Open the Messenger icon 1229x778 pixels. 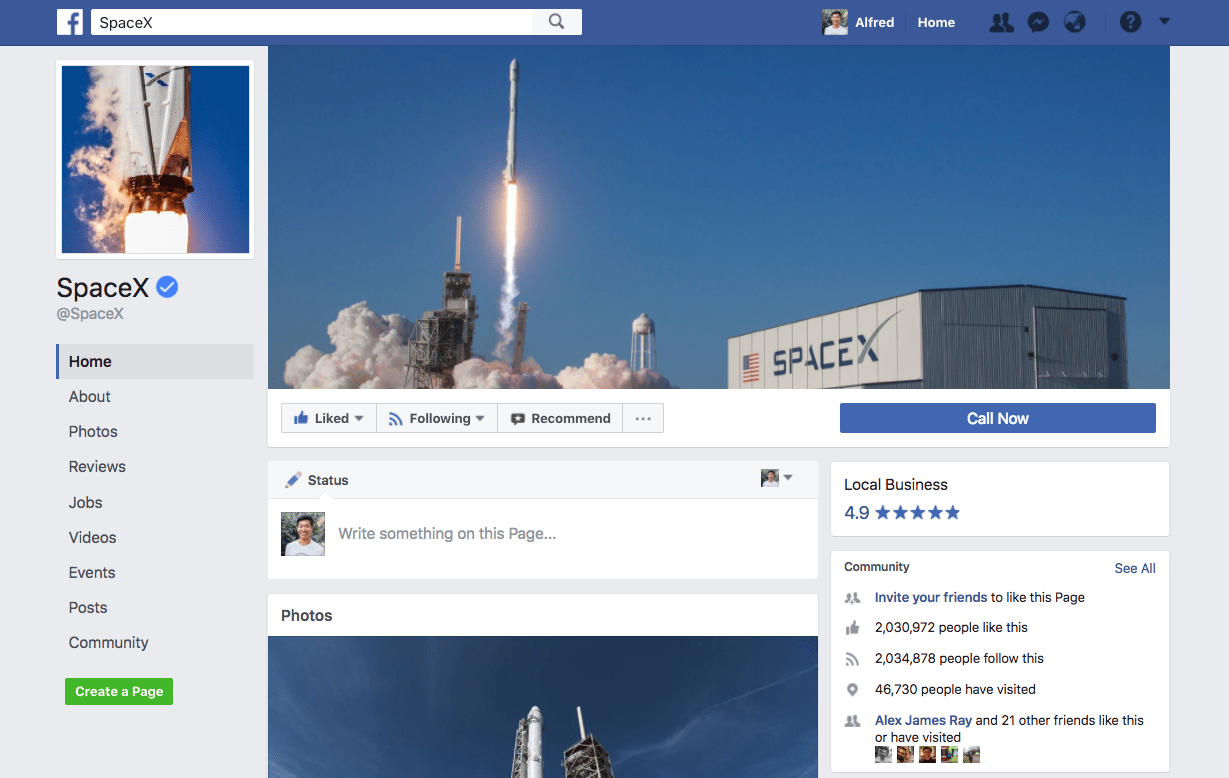pyautogui.click(x=1038, y=22)
